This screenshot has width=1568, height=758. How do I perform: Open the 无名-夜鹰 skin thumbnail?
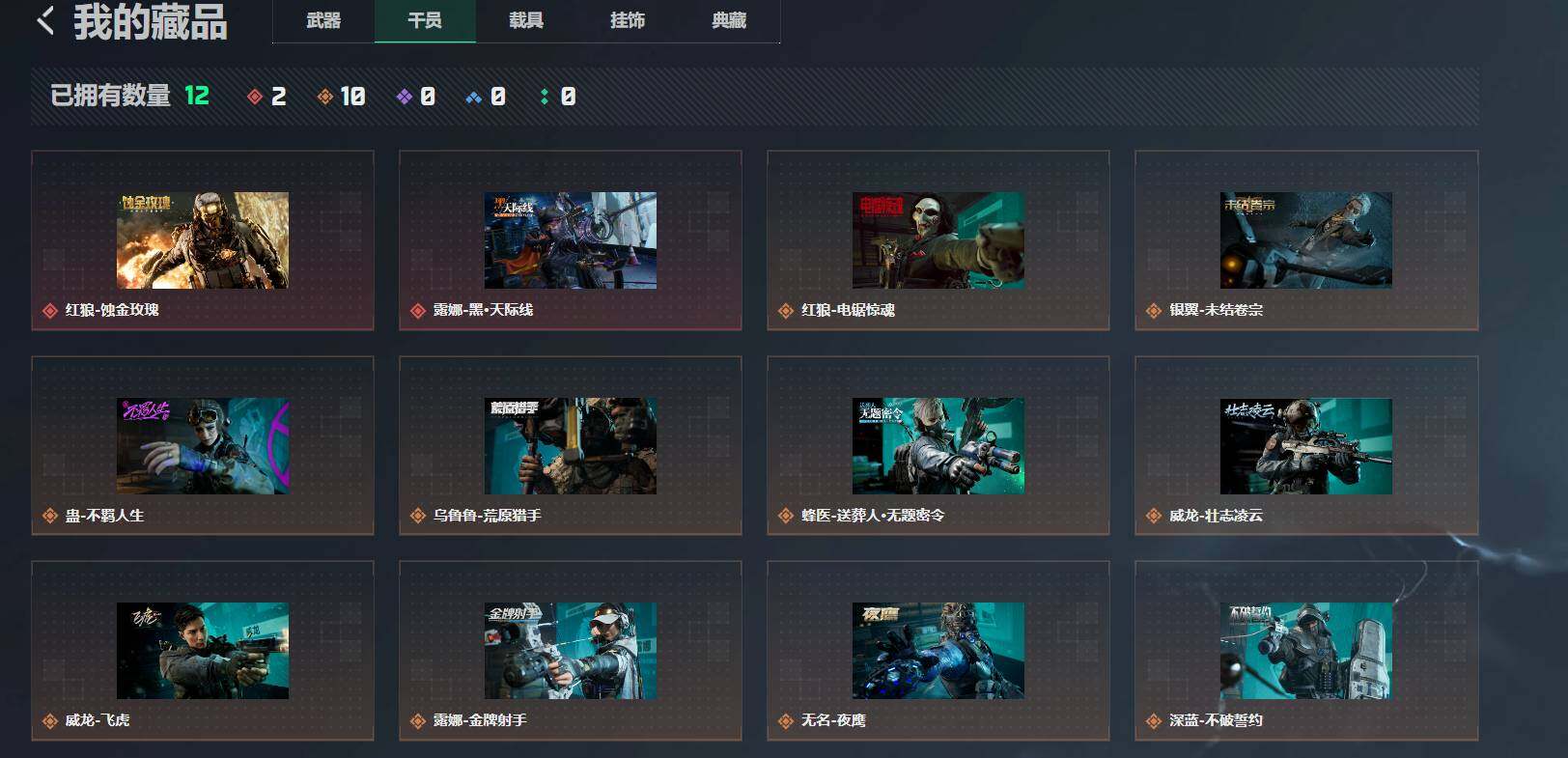coord(938,651)
